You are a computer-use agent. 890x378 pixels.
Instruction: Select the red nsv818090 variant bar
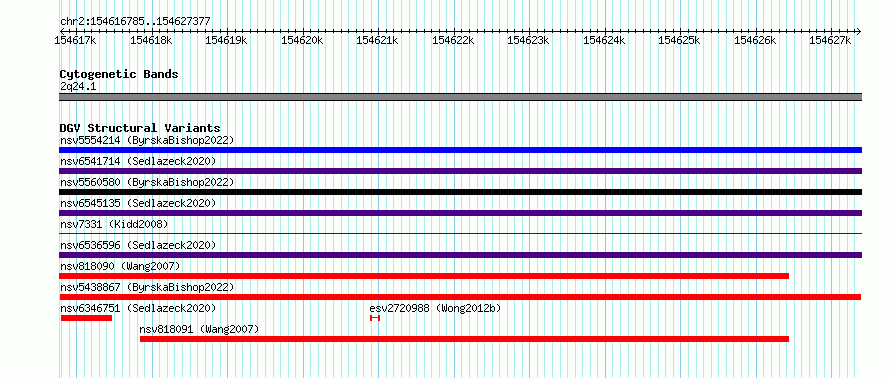(x=424, y=276)
